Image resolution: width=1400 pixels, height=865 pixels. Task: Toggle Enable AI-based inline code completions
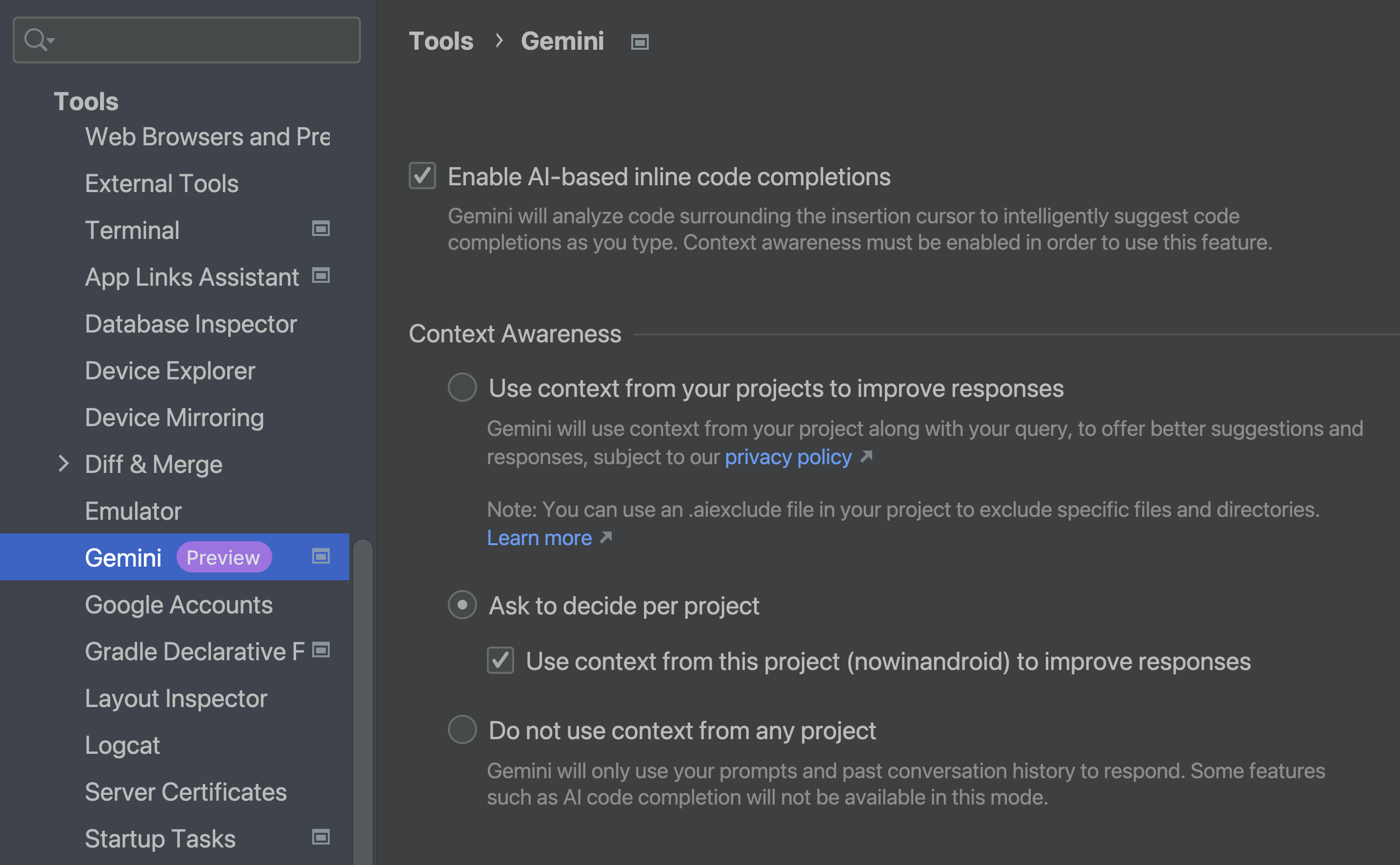coord(421,176)
